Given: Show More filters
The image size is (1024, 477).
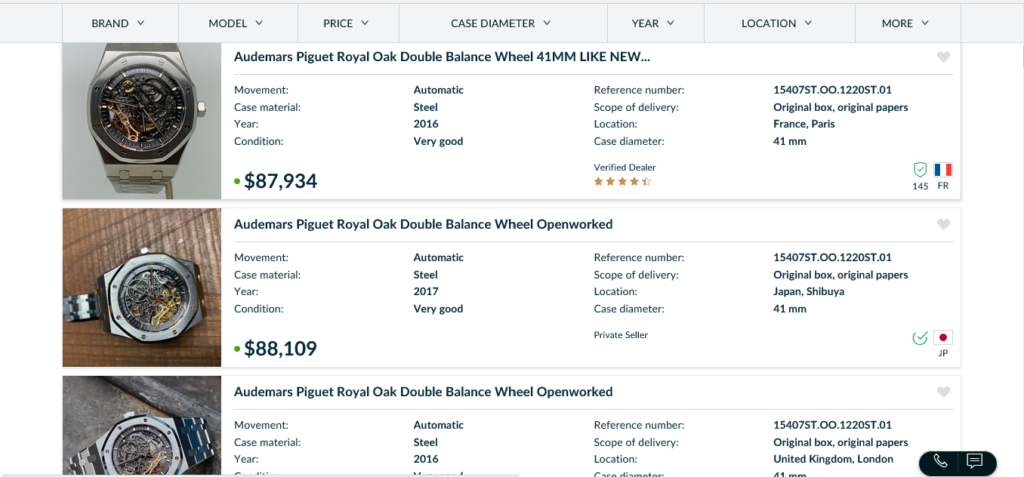Looking at the screenshot, I should click(x=906, y=23).
